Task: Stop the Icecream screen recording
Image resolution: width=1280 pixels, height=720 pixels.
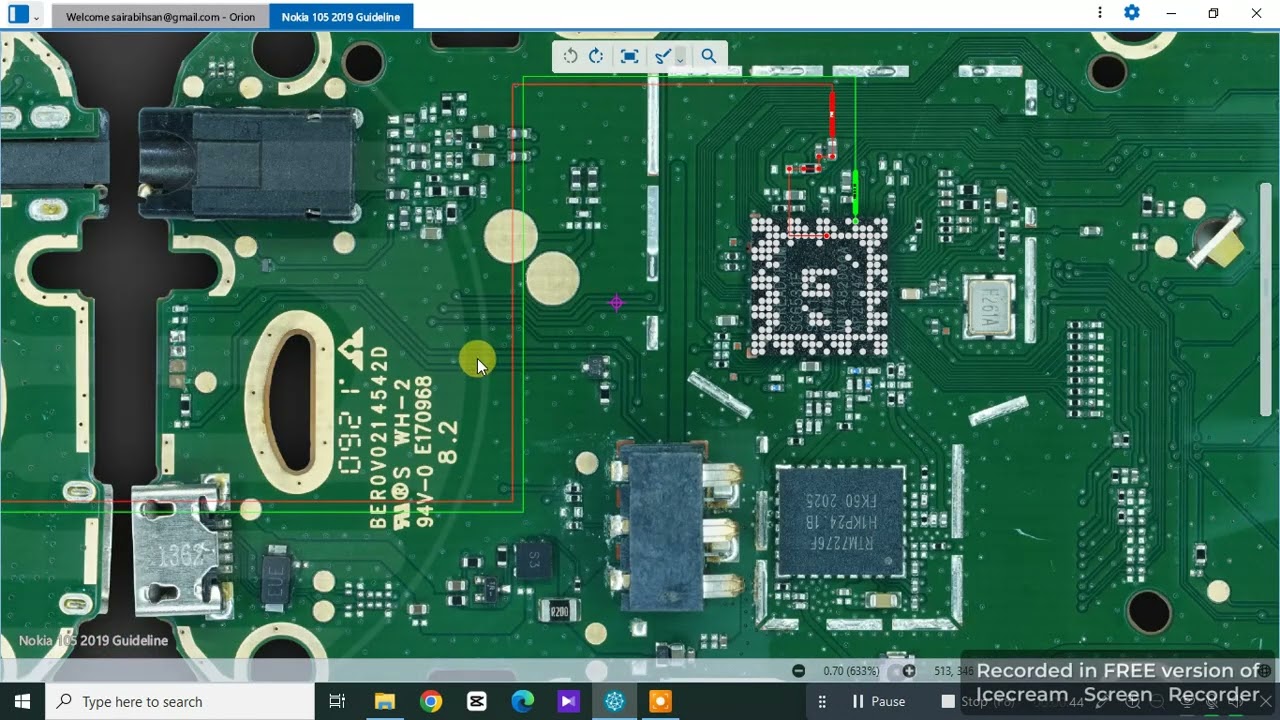Action: point(977,702)
